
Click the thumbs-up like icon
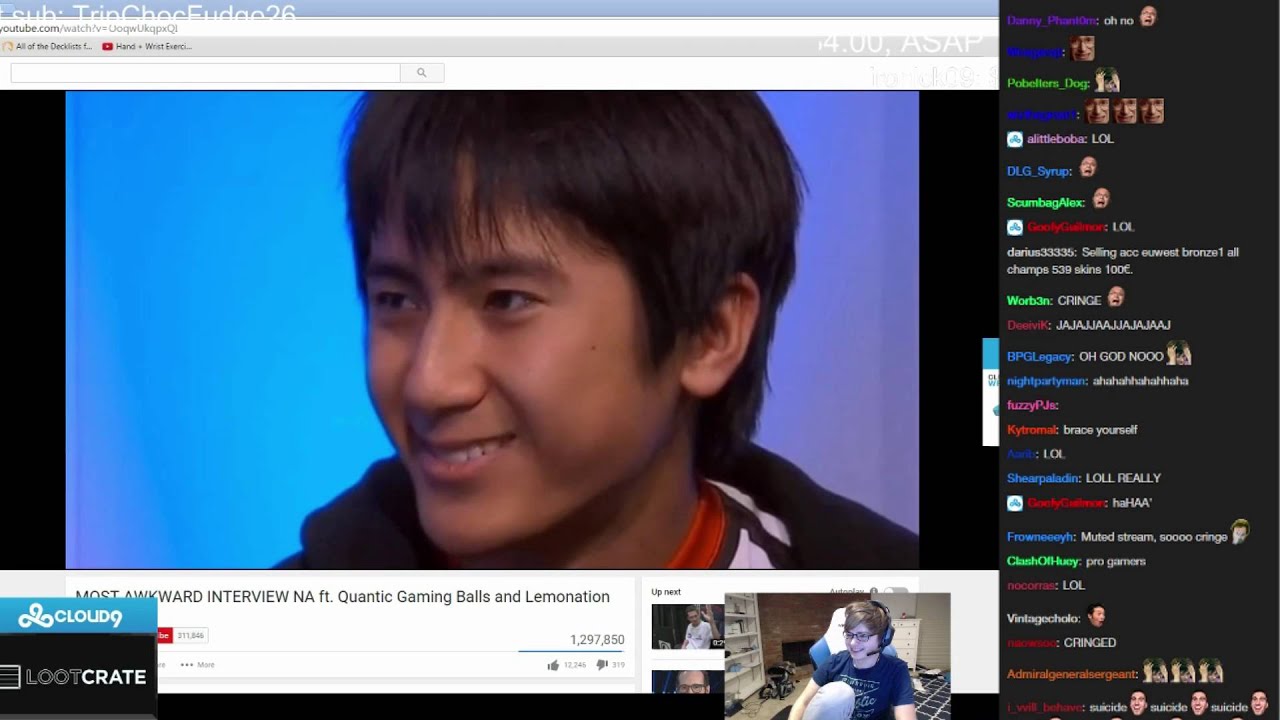click(553, 665)
